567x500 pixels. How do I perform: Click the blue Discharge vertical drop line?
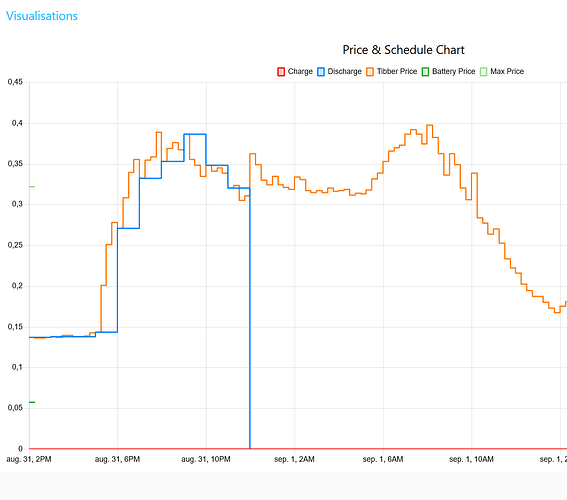click(250, 318)
